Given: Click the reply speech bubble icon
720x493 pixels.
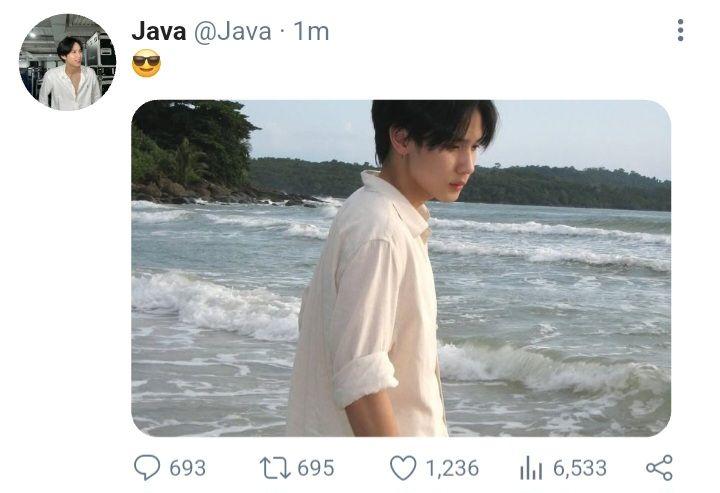Looking at the screenshot, I should pos(147,467).
